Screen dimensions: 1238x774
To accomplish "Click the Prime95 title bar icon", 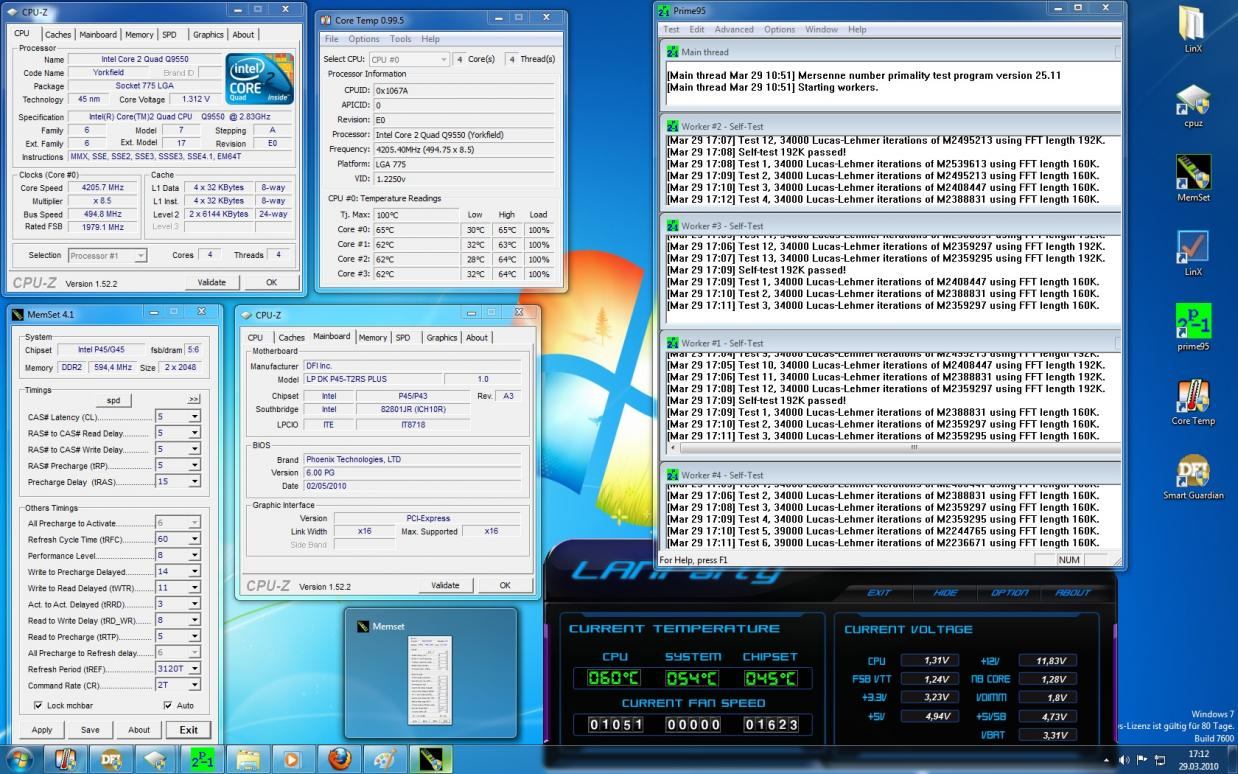I will coord(665,10).
